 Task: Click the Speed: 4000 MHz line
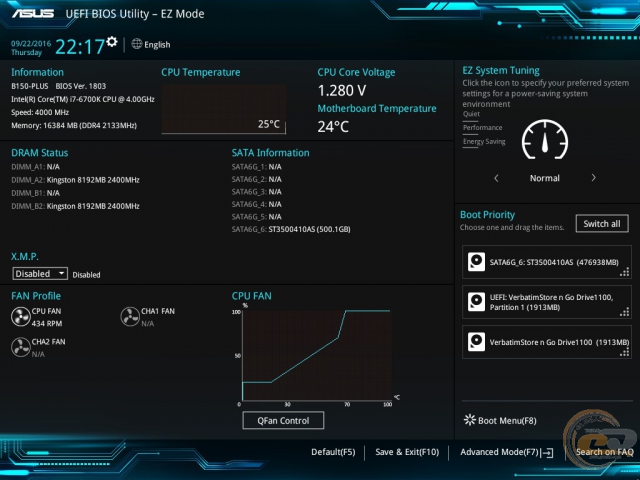tap(40, 112)
